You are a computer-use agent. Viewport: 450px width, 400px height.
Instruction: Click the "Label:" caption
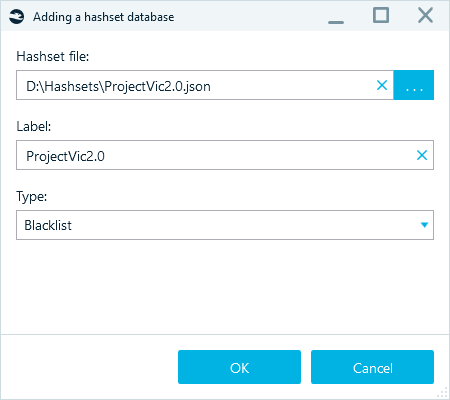pyautogui.click(x=34, y=126)
